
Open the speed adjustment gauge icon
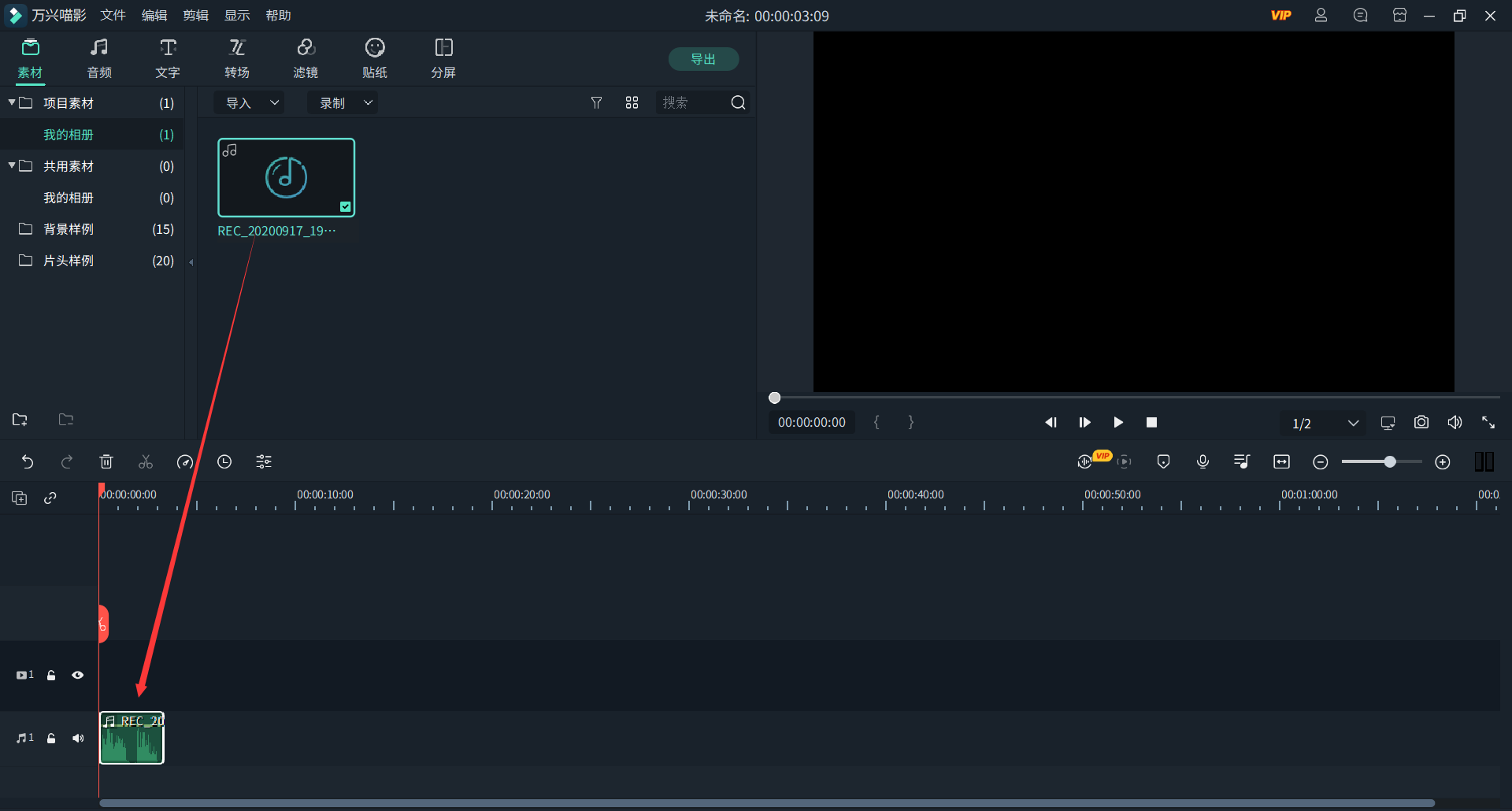tap(185, 462)
